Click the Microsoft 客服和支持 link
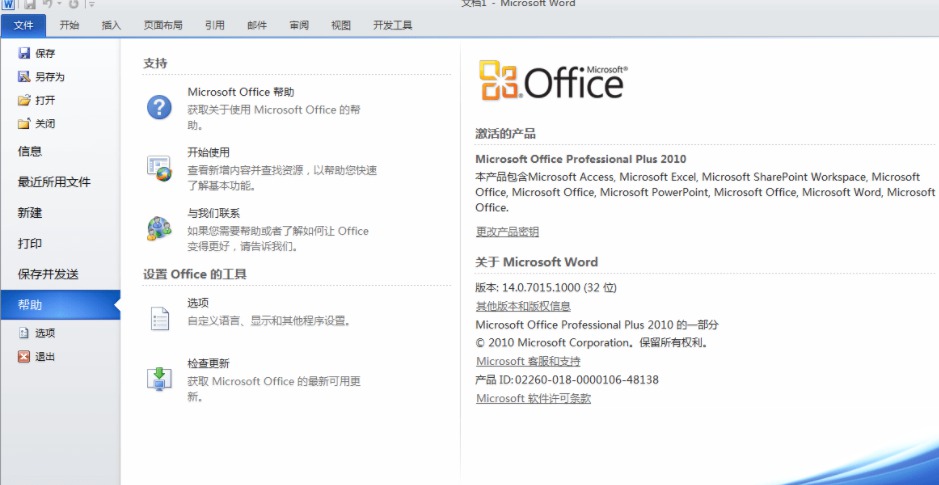The image size is (939, 485). pos(528,361)
